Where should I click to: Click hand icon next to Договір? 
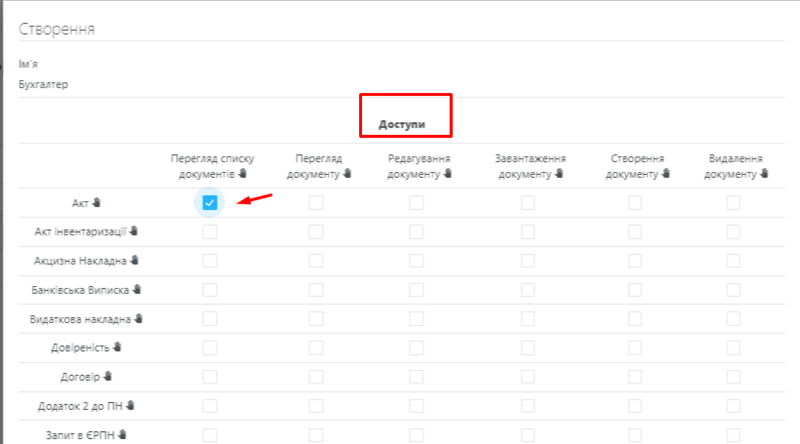point(108,377)
